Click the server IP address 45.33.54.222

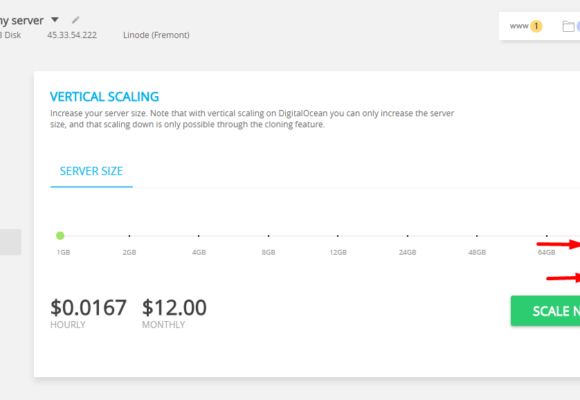[x=72, y=35]
